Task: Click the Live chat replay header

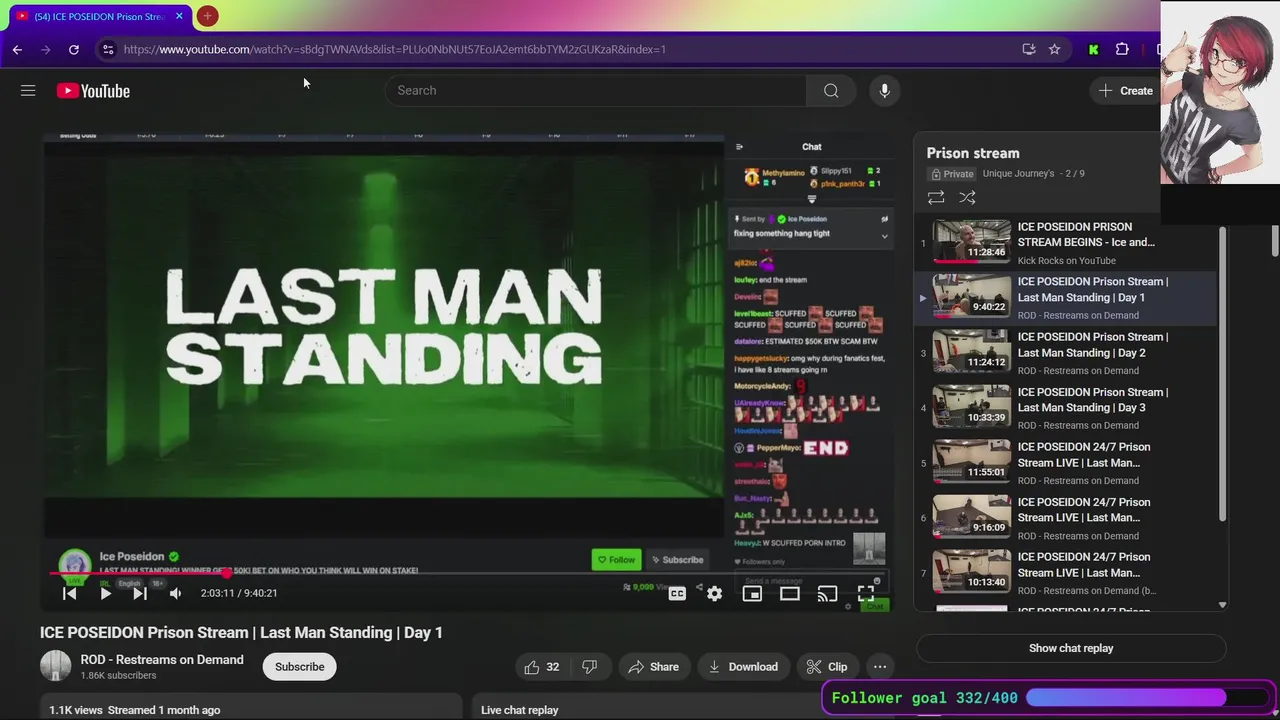Action: [x=519, y=710]
